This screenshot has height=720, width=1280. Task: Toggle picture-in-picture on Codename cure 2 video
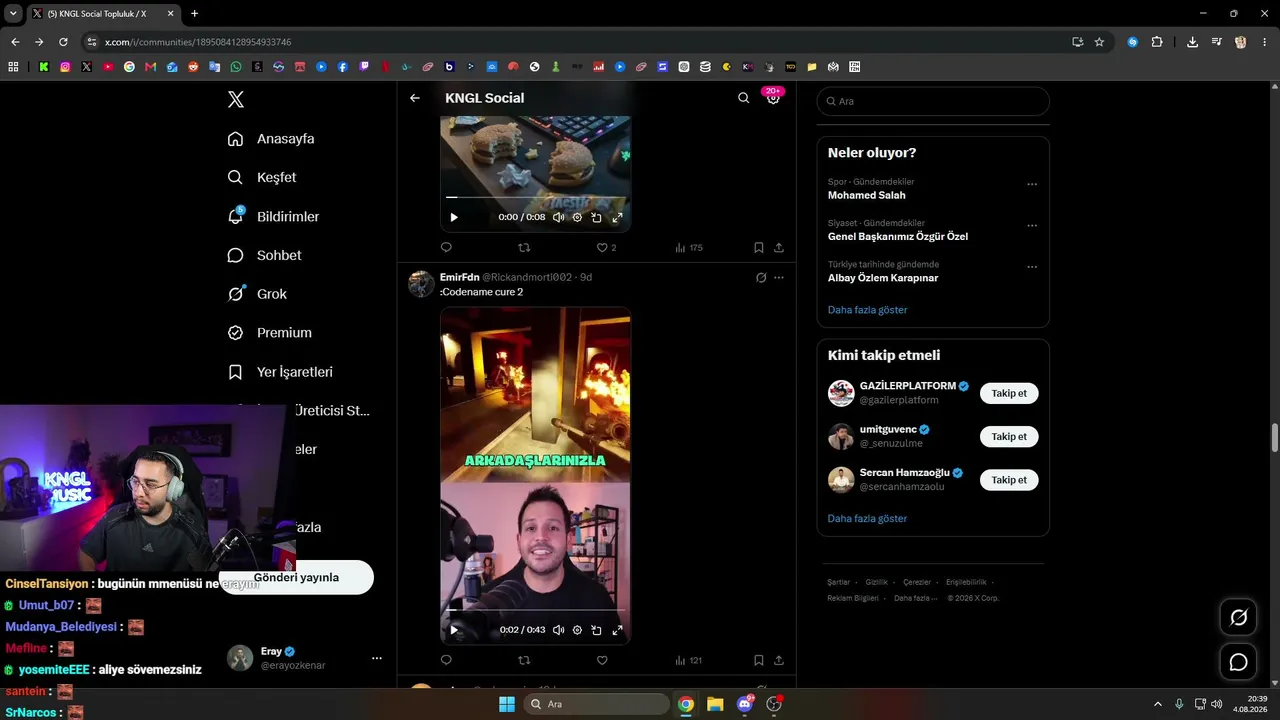(x=597, y=630)
